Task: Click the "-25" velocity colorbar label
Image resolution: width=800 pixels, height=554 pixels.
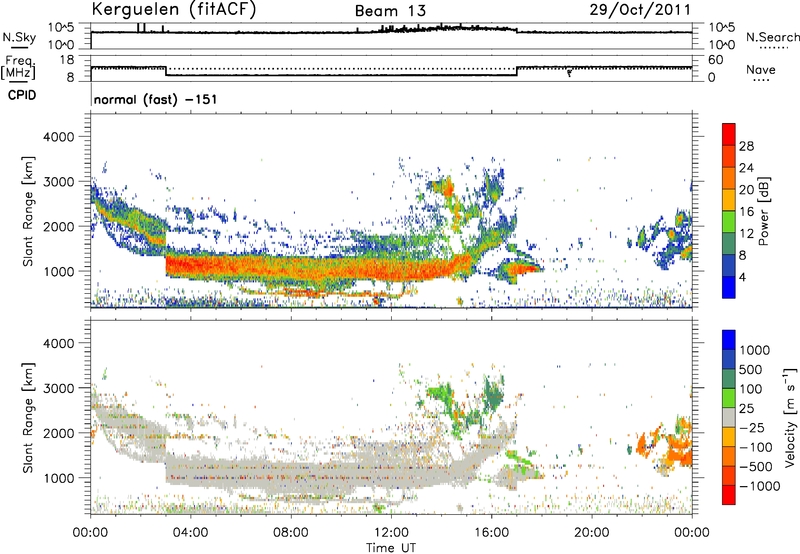Action: pyautogui.click(x=751, y=428)
